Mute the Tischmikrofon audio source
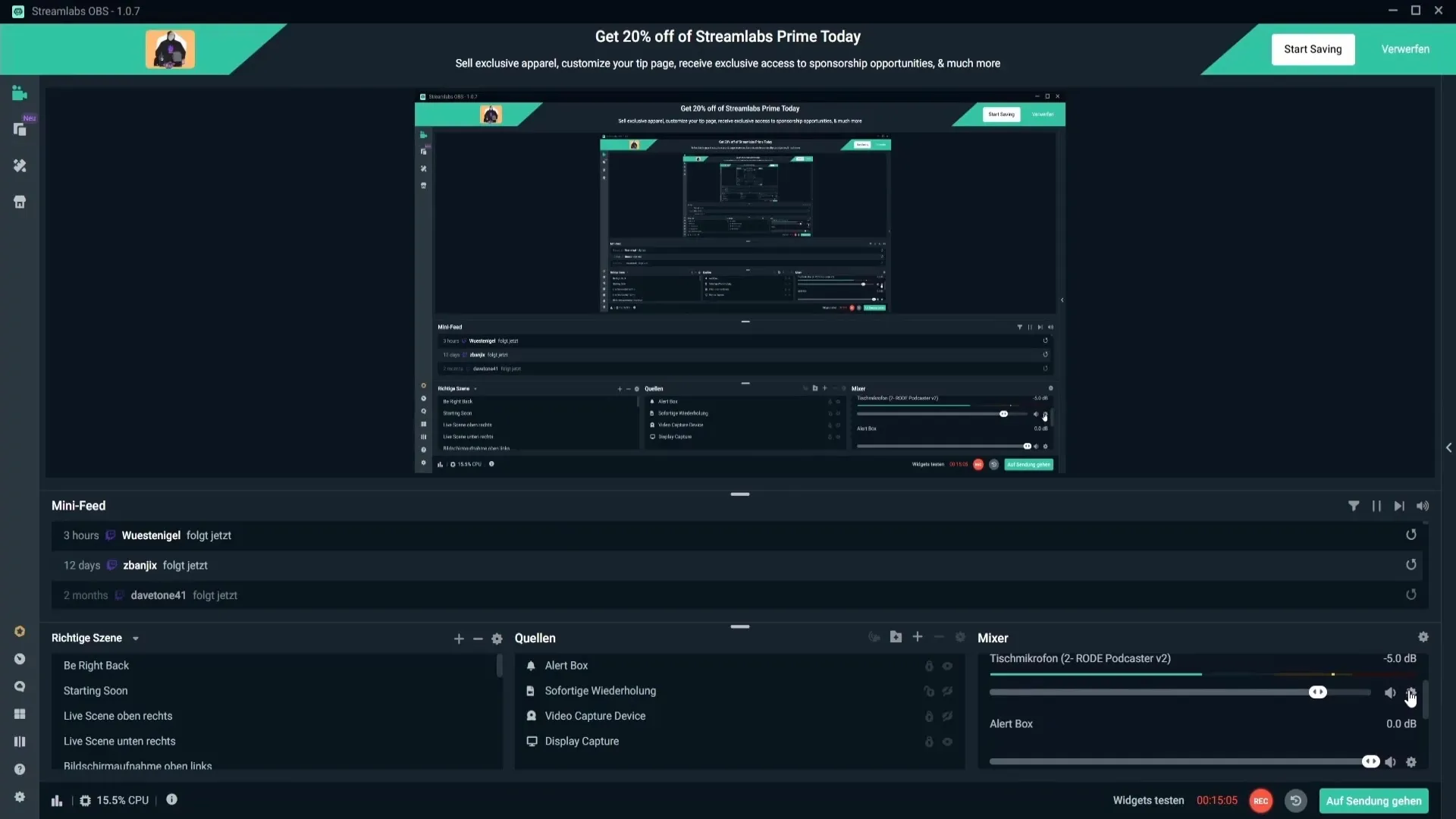This screenshot has width=1456, height=819. [x=1390, y=692]
